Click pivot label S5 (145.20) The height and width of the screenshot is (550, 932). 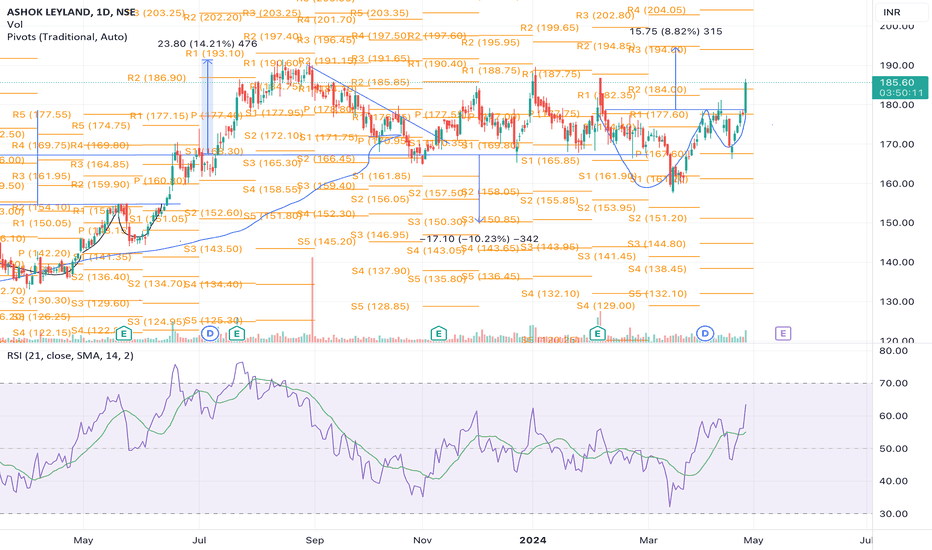(x=327, y=241)
